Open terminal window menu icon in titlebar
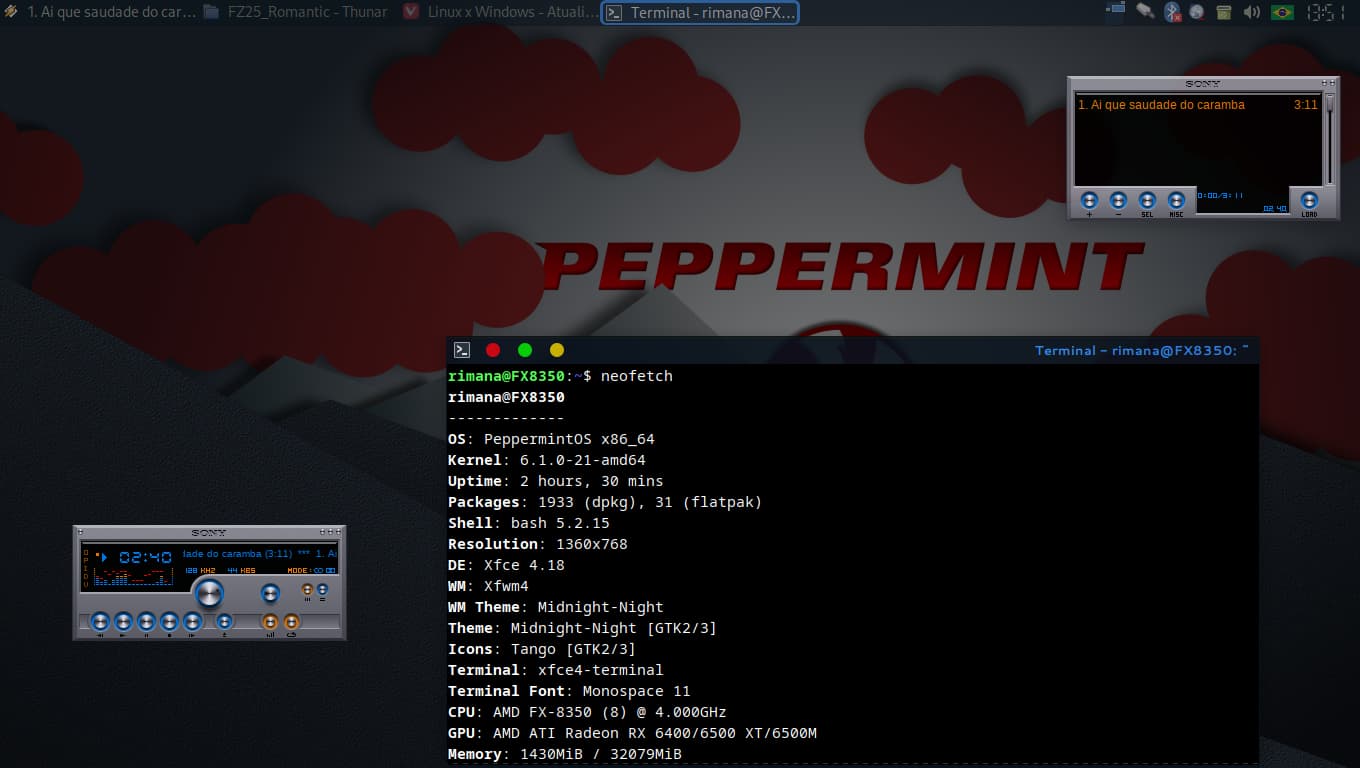 (462, 350)
